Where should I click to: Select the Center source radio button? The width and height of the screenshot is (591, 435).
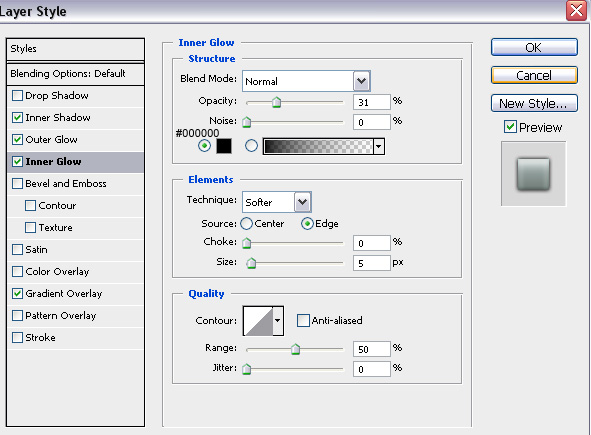246,224
